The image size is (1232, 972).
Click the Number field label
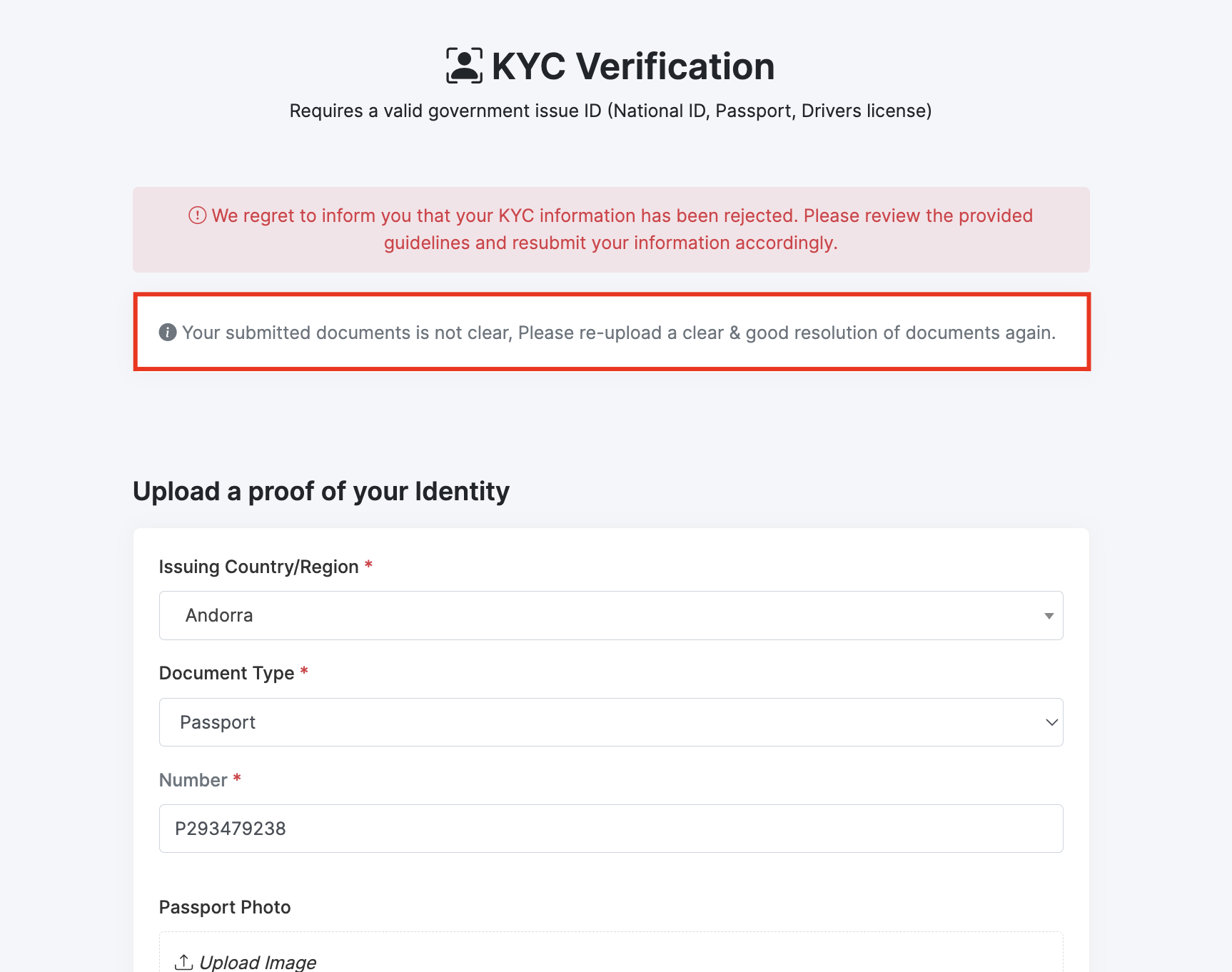[193, 780]
